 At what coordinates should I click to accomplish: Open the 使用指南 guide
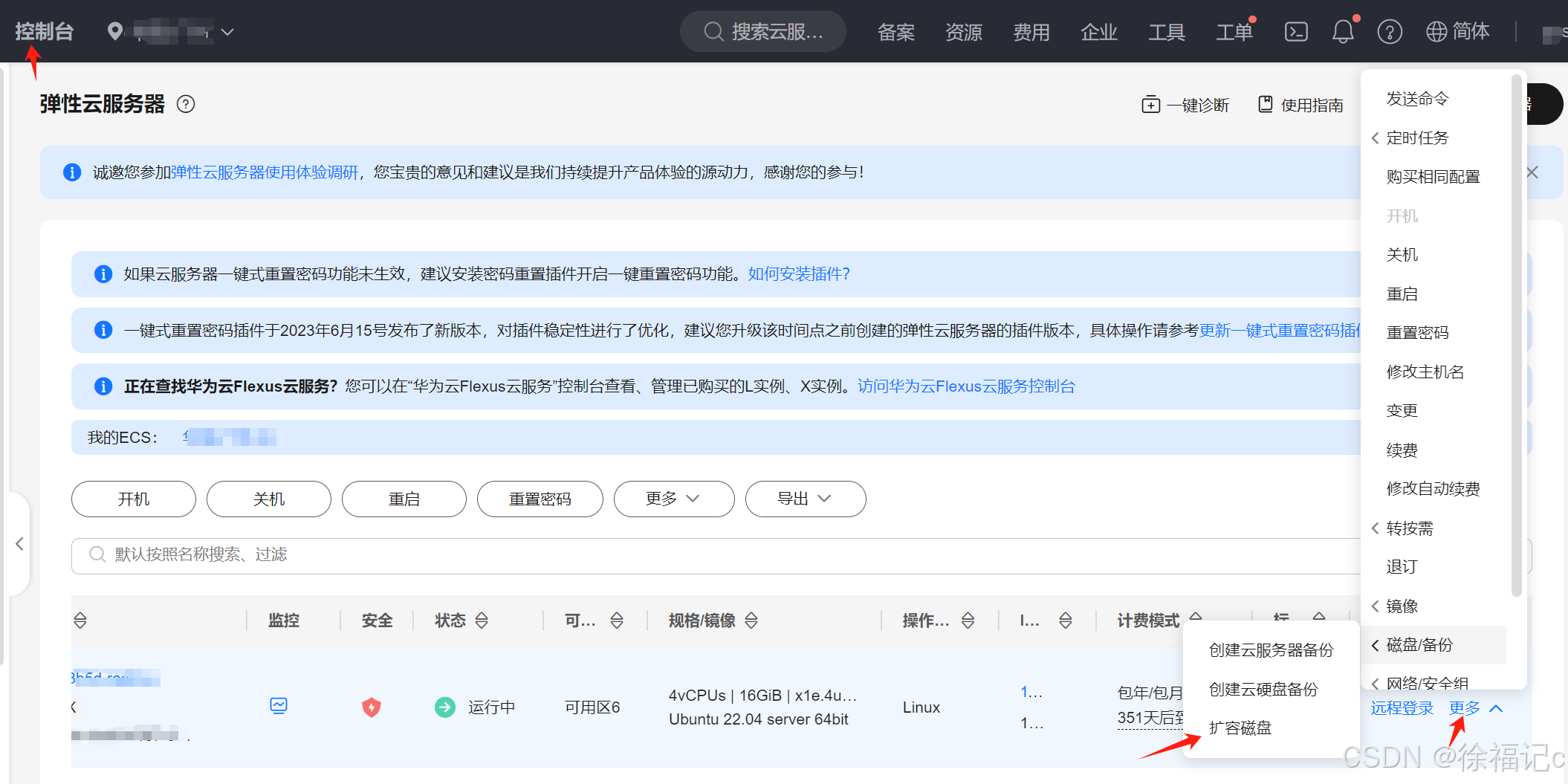[x=1300, y=105]
